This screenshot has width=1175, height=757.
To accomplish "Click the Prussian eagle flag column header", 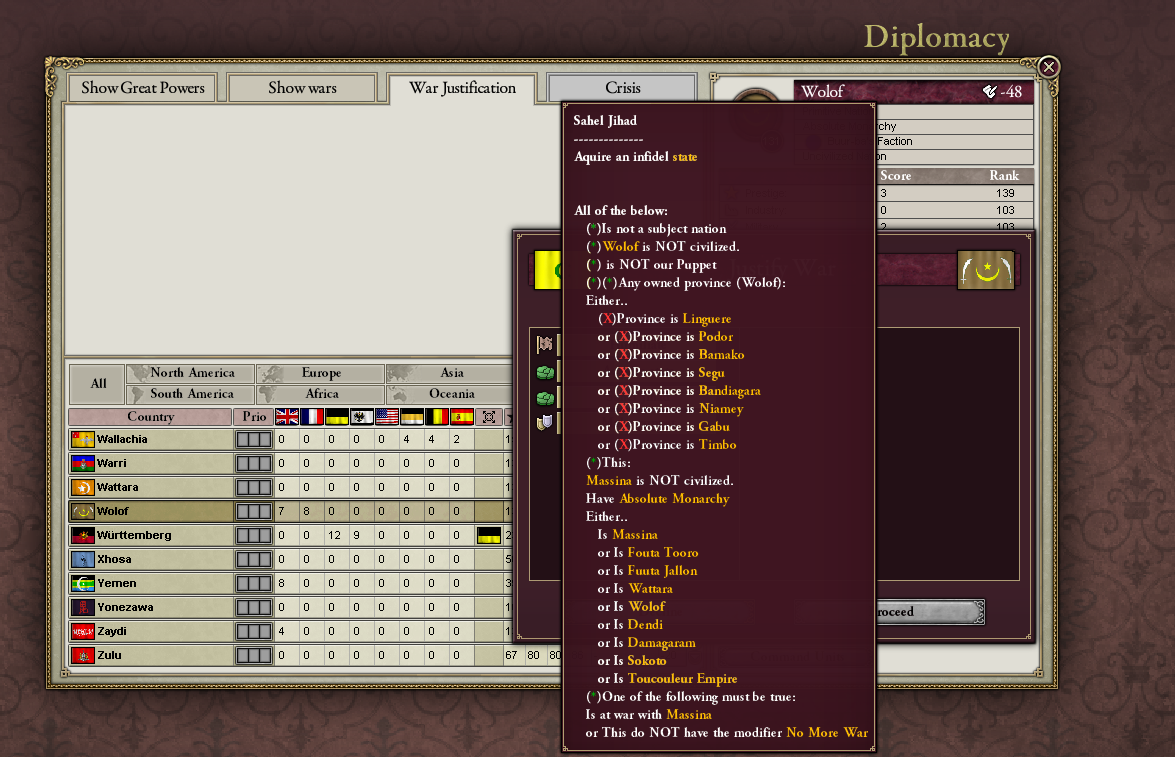I will click(x=362, y=417).
